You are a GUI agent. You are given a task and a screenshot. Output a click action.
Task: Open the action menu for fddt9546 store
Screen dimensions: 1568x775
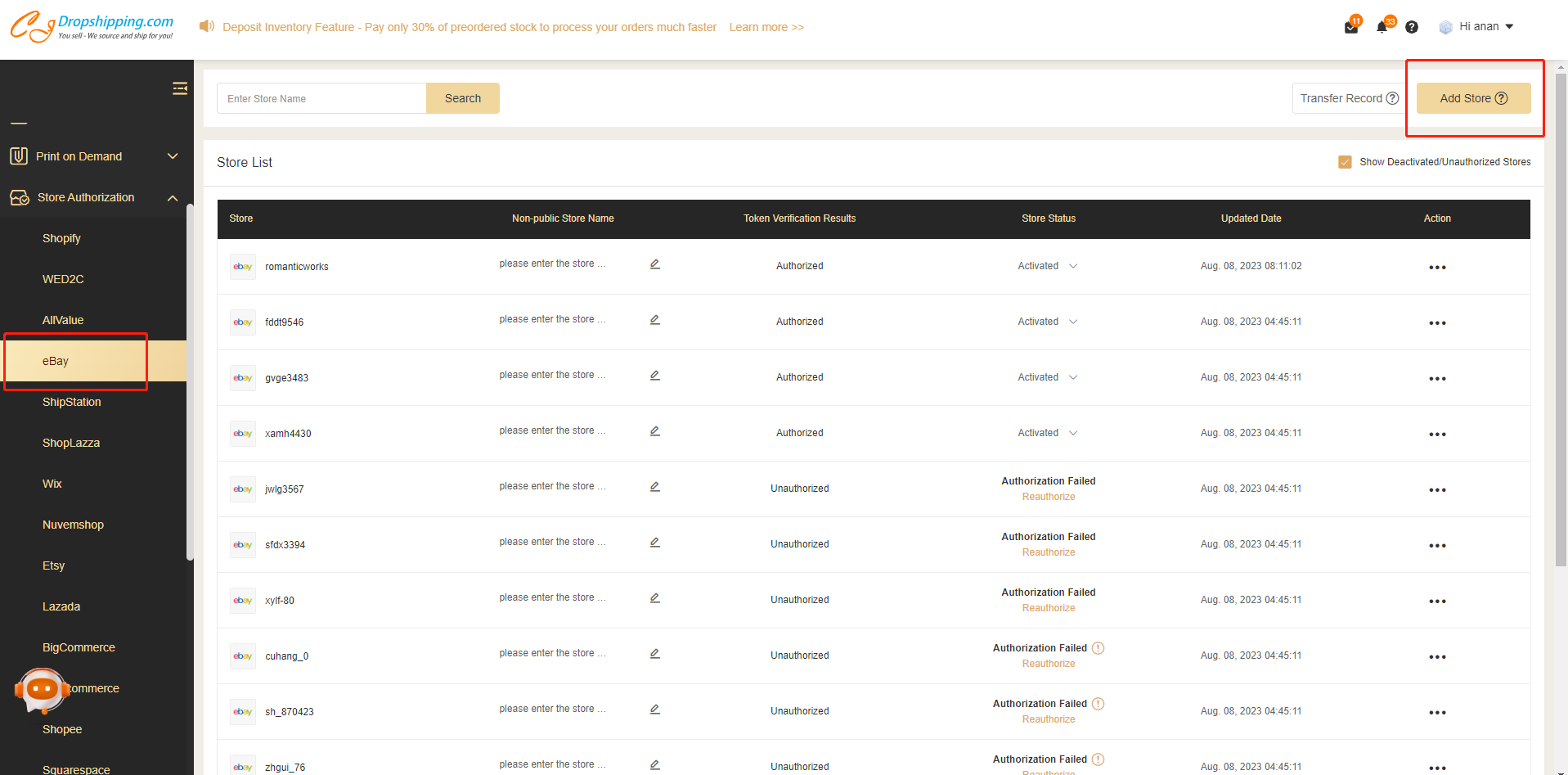1437,323
